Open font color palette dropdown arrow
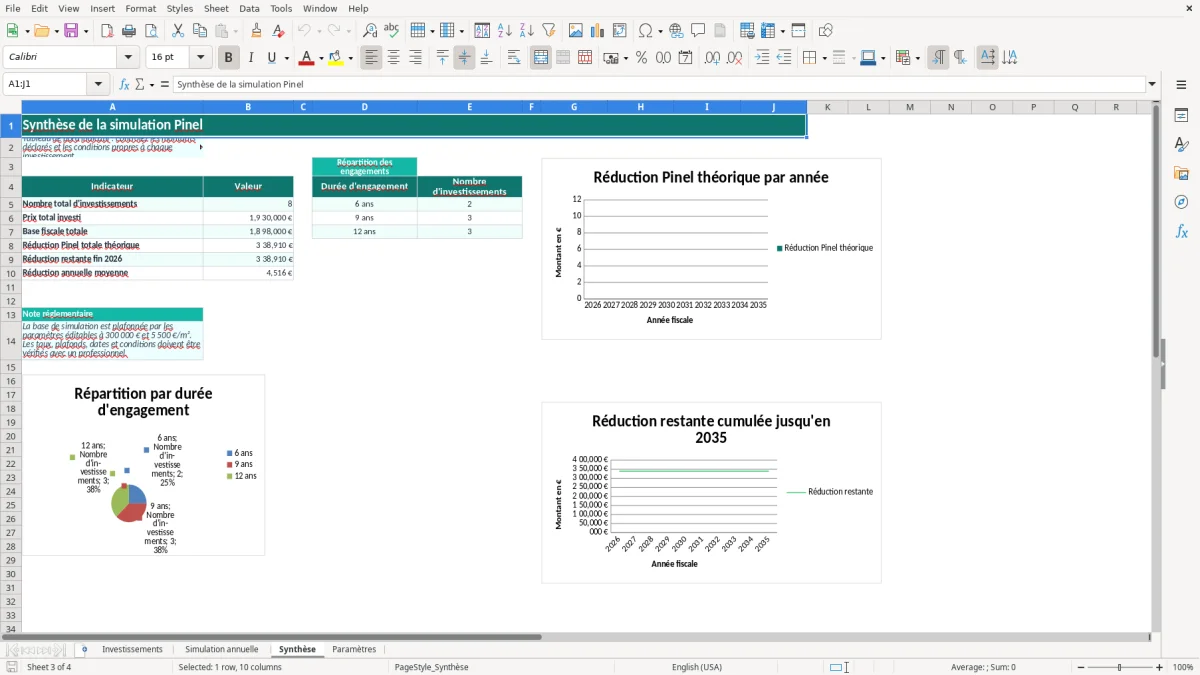This screenshot has width=1200, height=675. tap(321, 58)
